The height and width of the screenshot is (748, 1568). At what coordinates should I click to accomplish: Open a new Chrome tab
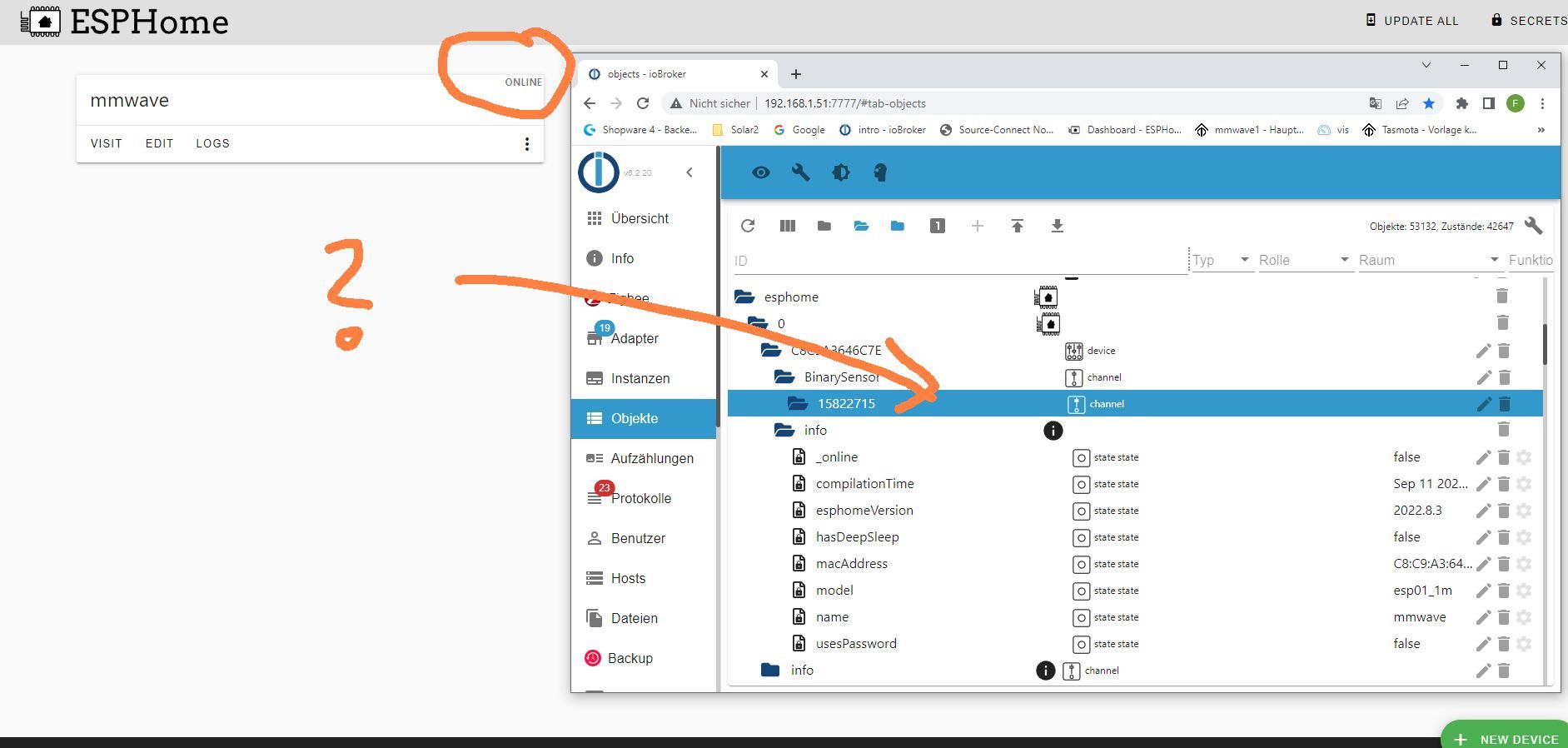point(795,74)
